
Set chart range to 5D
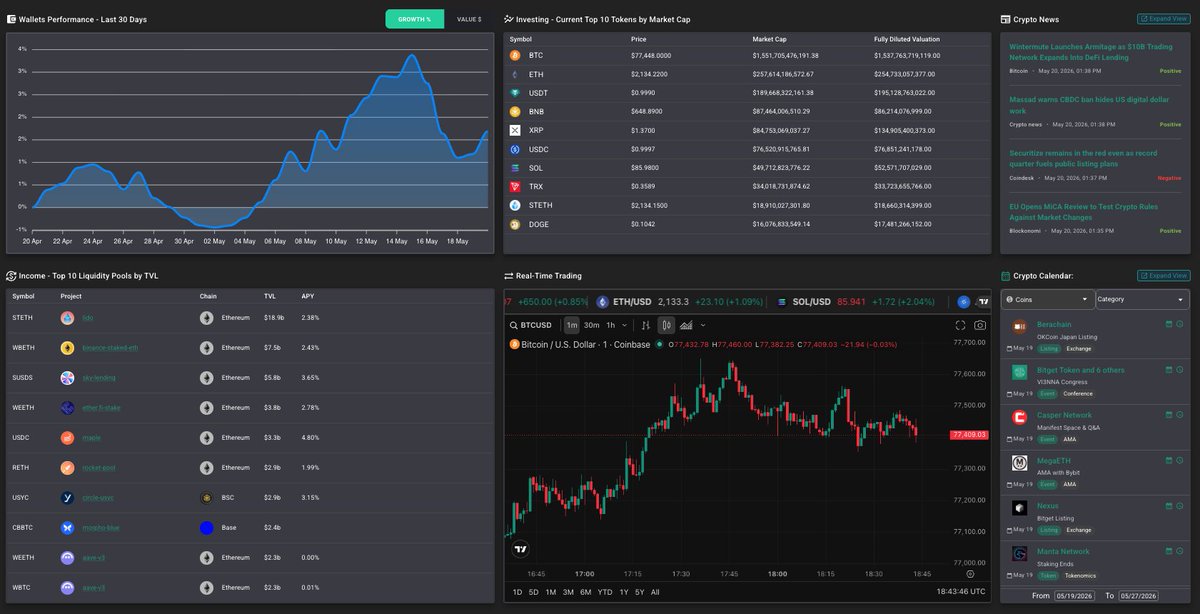534,592
